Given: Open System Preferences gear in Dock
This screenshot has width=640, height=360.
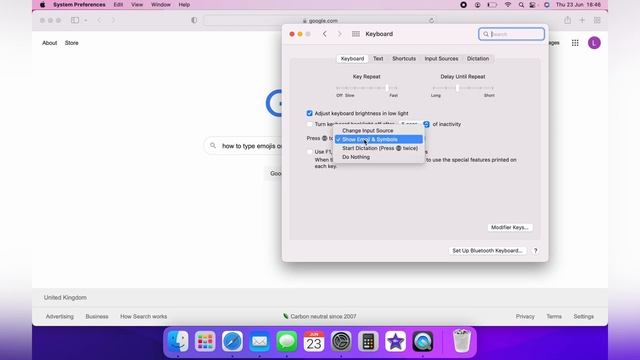Looking at the screenshot, I should pyautogui.click(x=341, y=341).
